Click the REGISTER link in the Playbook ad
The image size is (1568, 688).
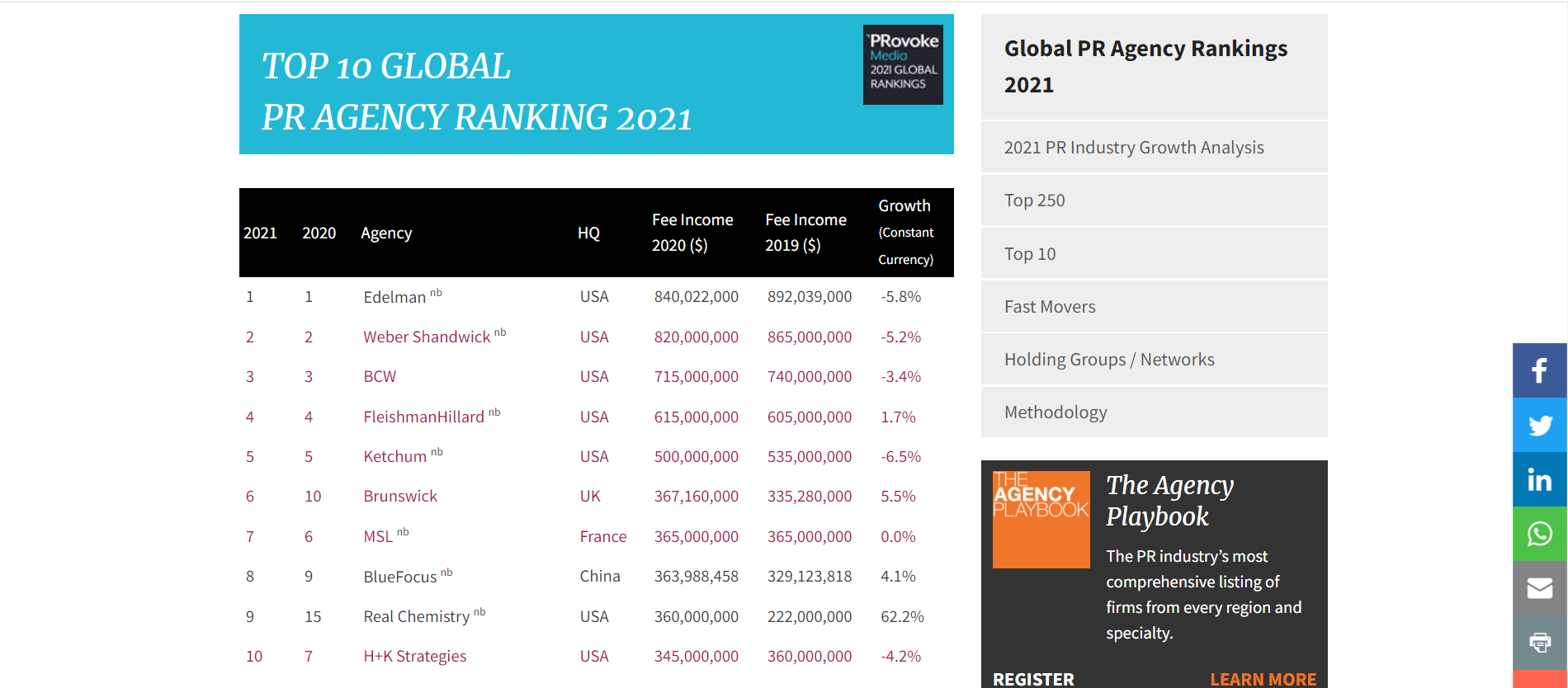[1033, 679]
